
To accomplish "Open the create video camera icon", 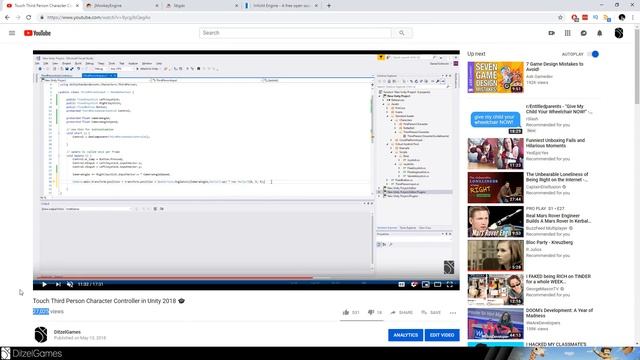I will tap(551, 33).
